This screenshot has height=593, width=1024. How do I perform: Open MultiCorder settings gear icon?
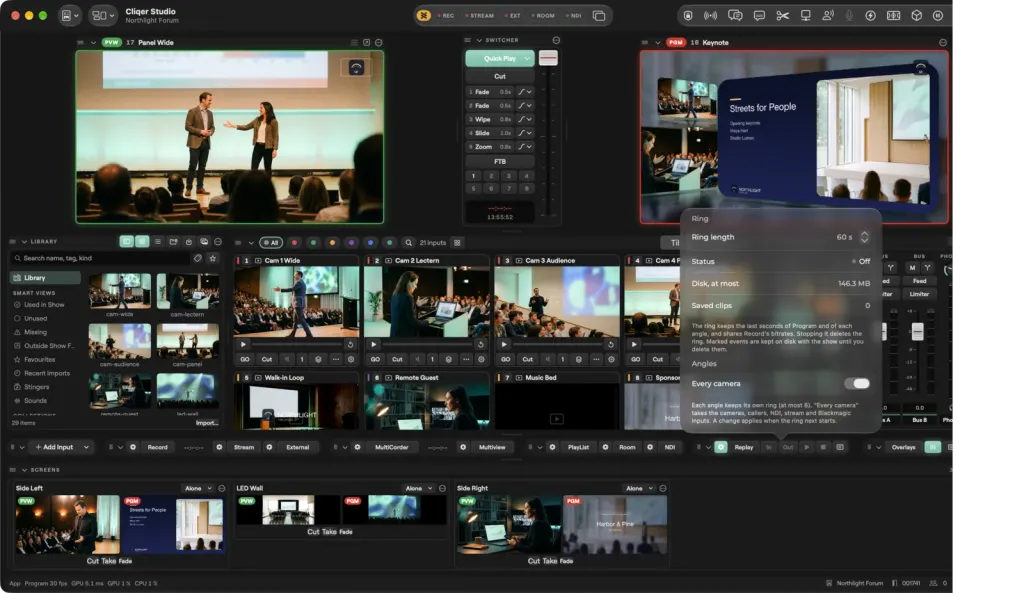[357, 447]
